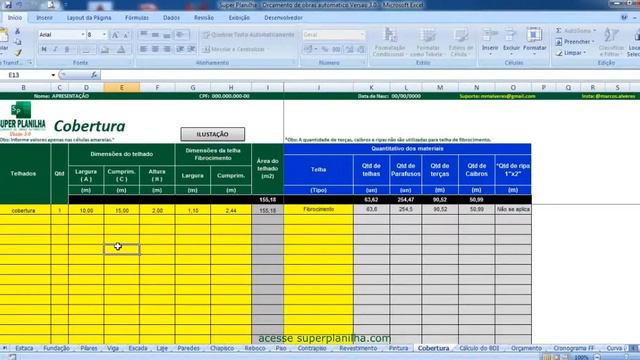Open the cell borders button

point(86,50)
